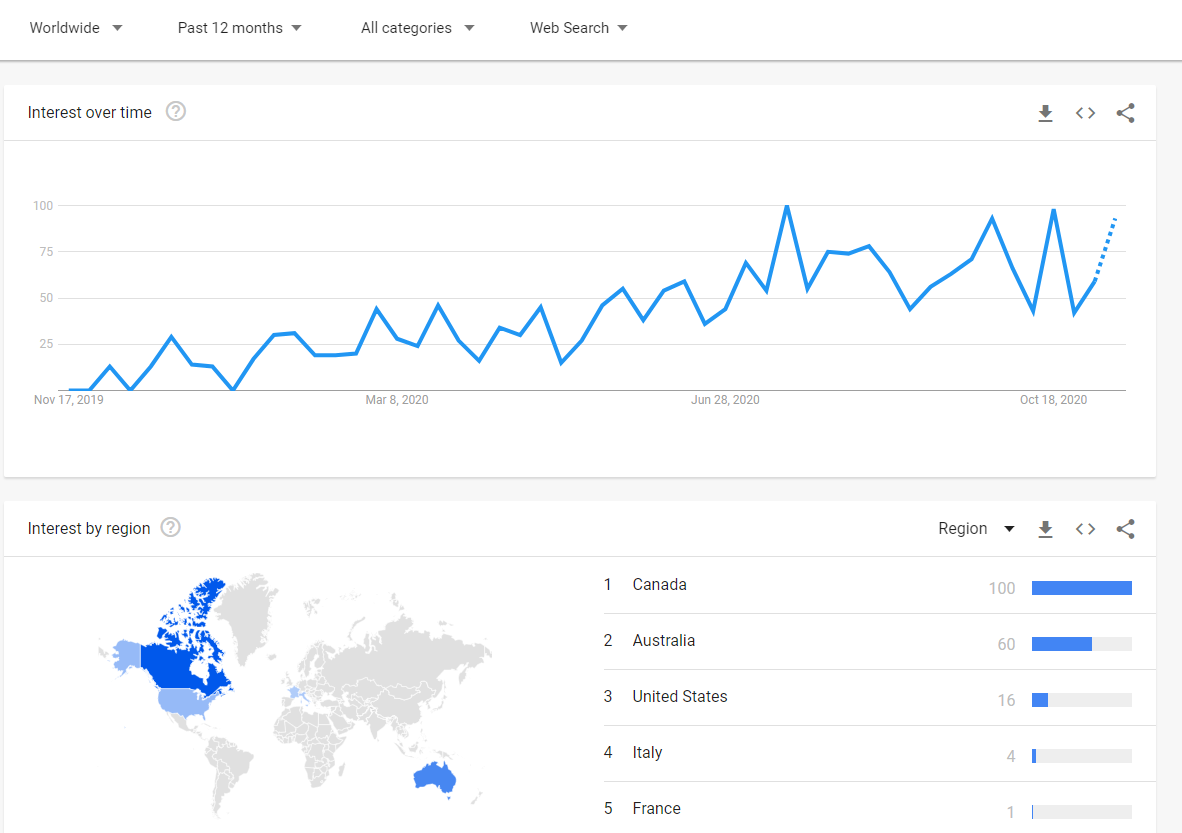Download the Interest over time data
Viewport: 1182px width, 833px height.
click(x=1045, y=113)
